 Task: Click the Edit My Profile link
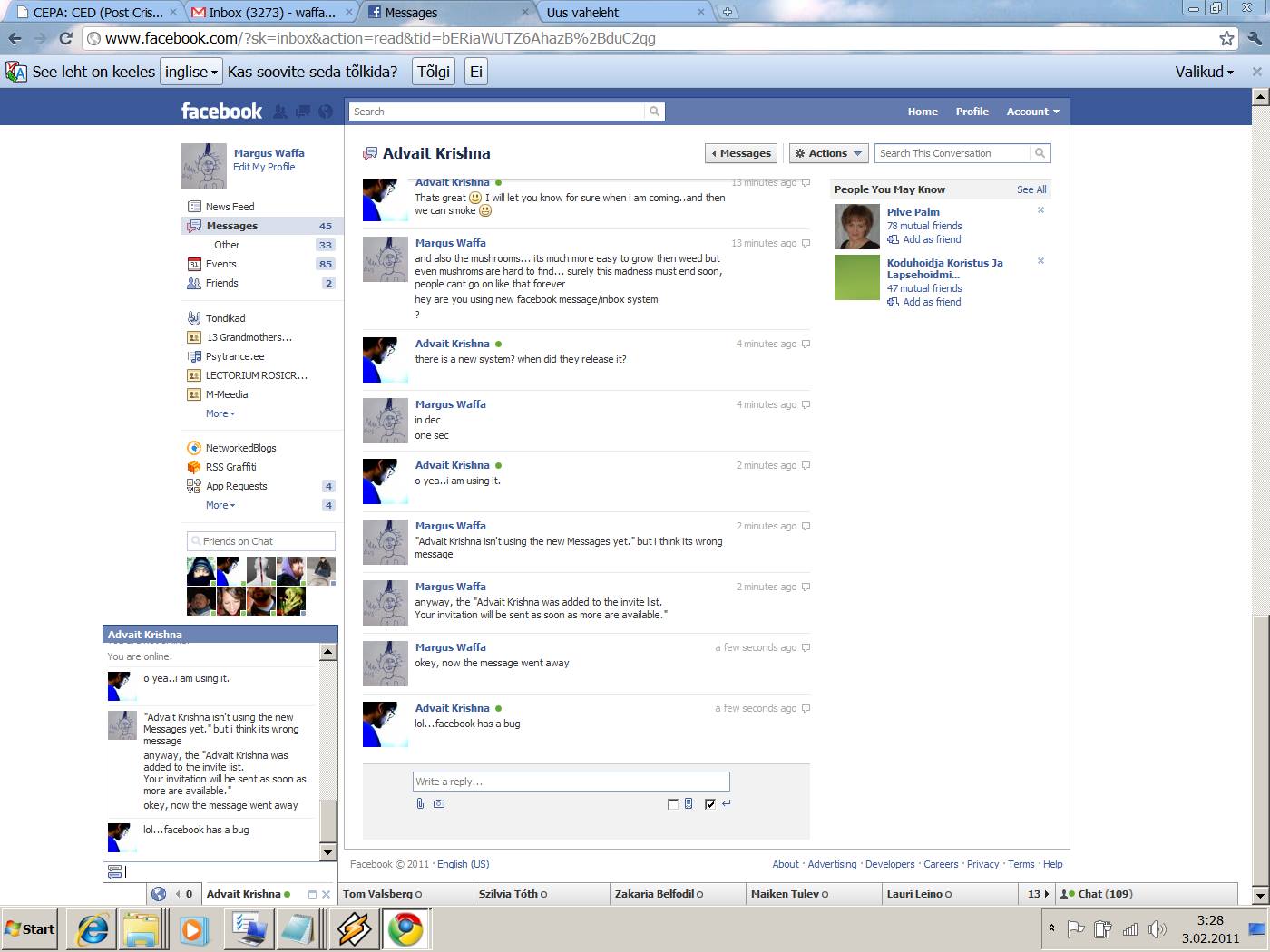(264, 167)
